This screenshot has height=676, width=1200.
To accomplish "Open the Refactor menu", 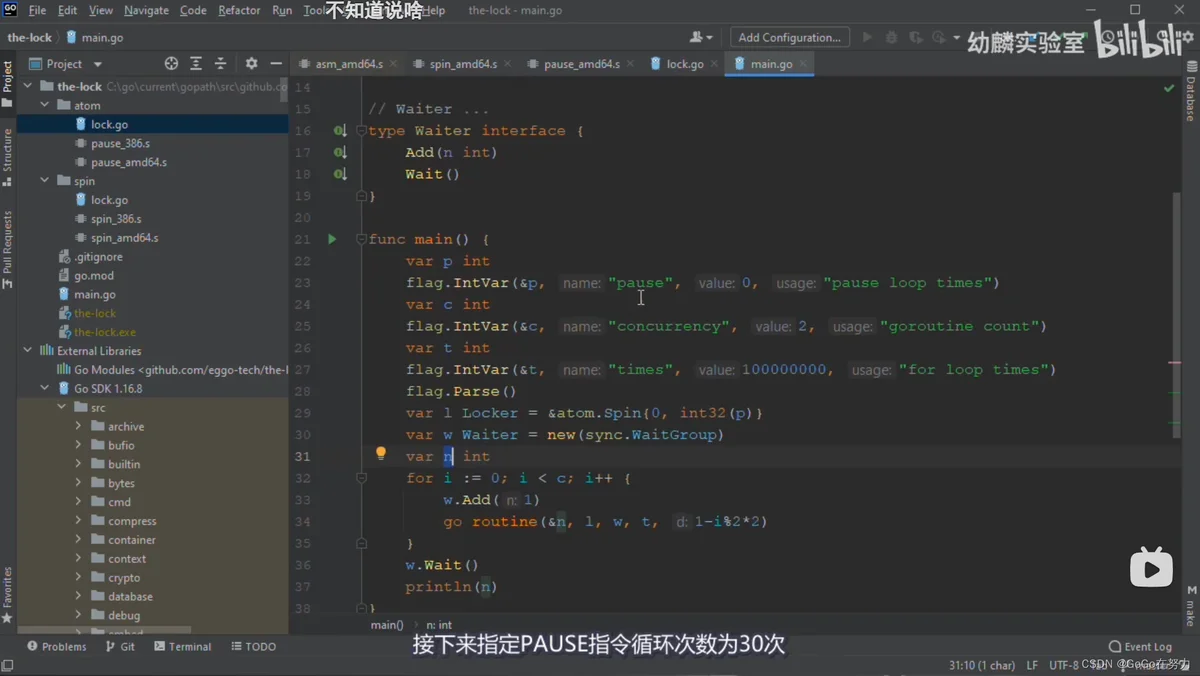I will pos(239,10).
